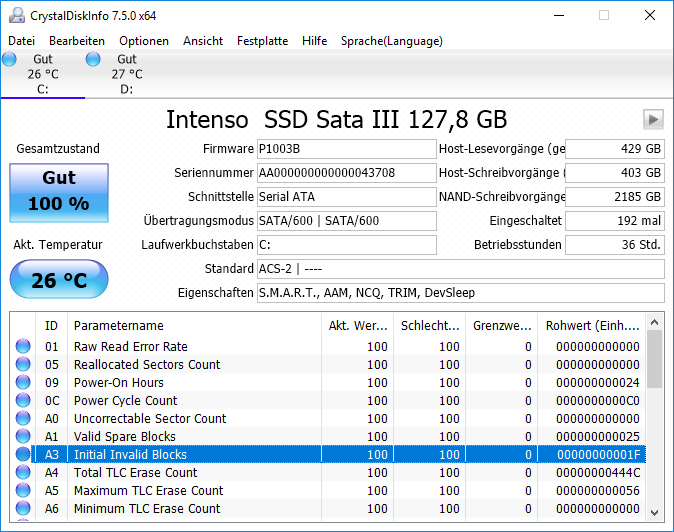Viewport: 674px width, 532px height.
Task: Open the Datei menu
Action: point(21,41)
